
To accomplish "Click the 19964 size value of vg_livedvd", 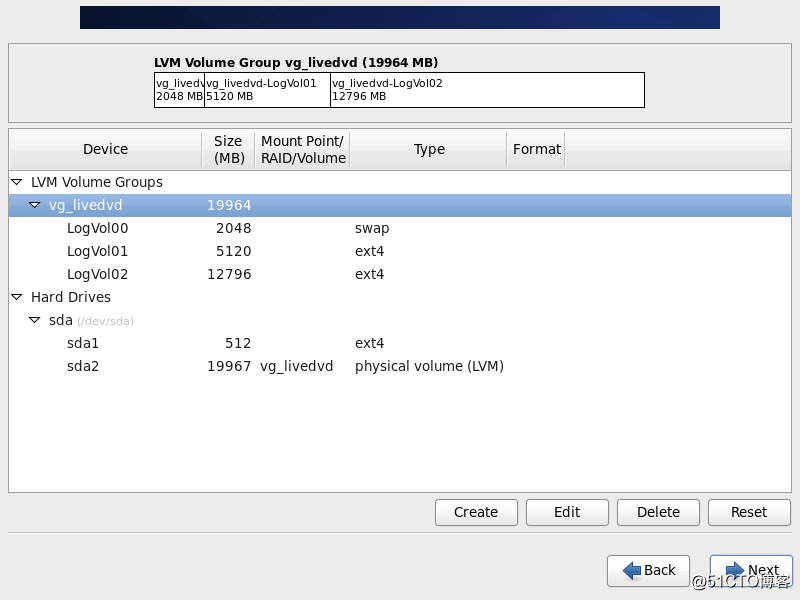I will tap(229, 205).
